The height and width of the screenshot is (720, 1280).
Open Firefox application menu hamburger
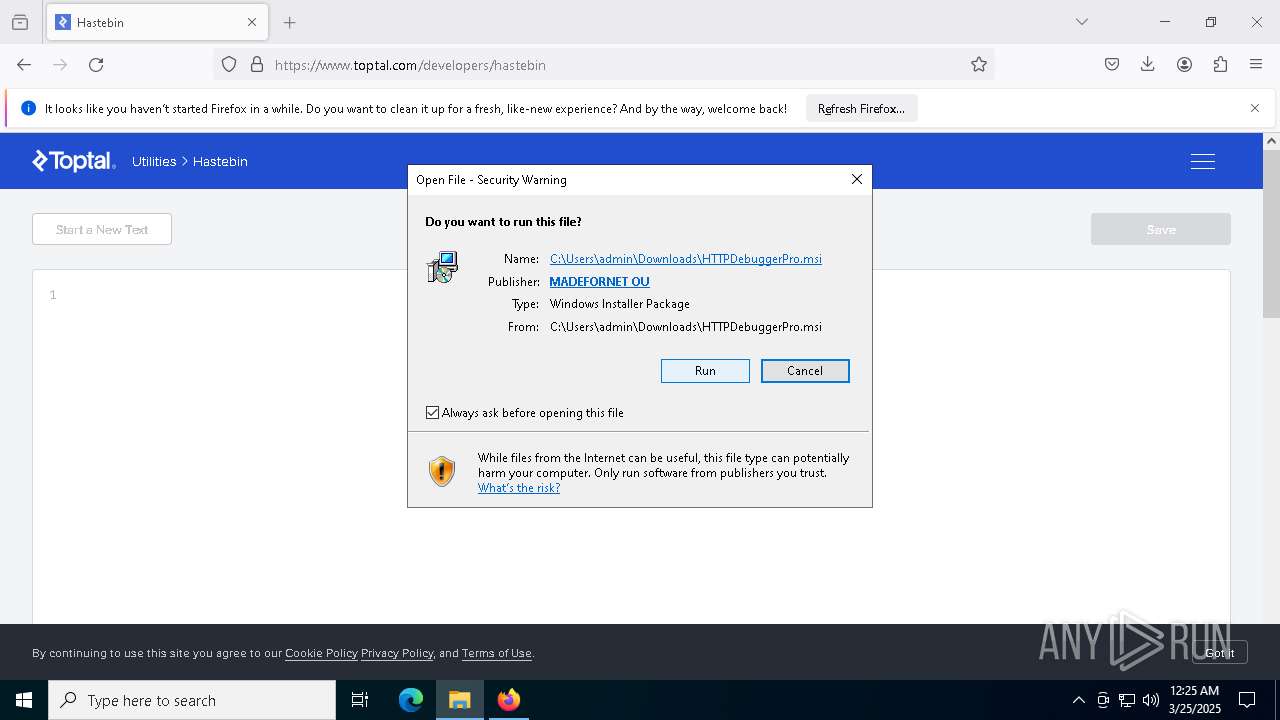pos(1256,65)
